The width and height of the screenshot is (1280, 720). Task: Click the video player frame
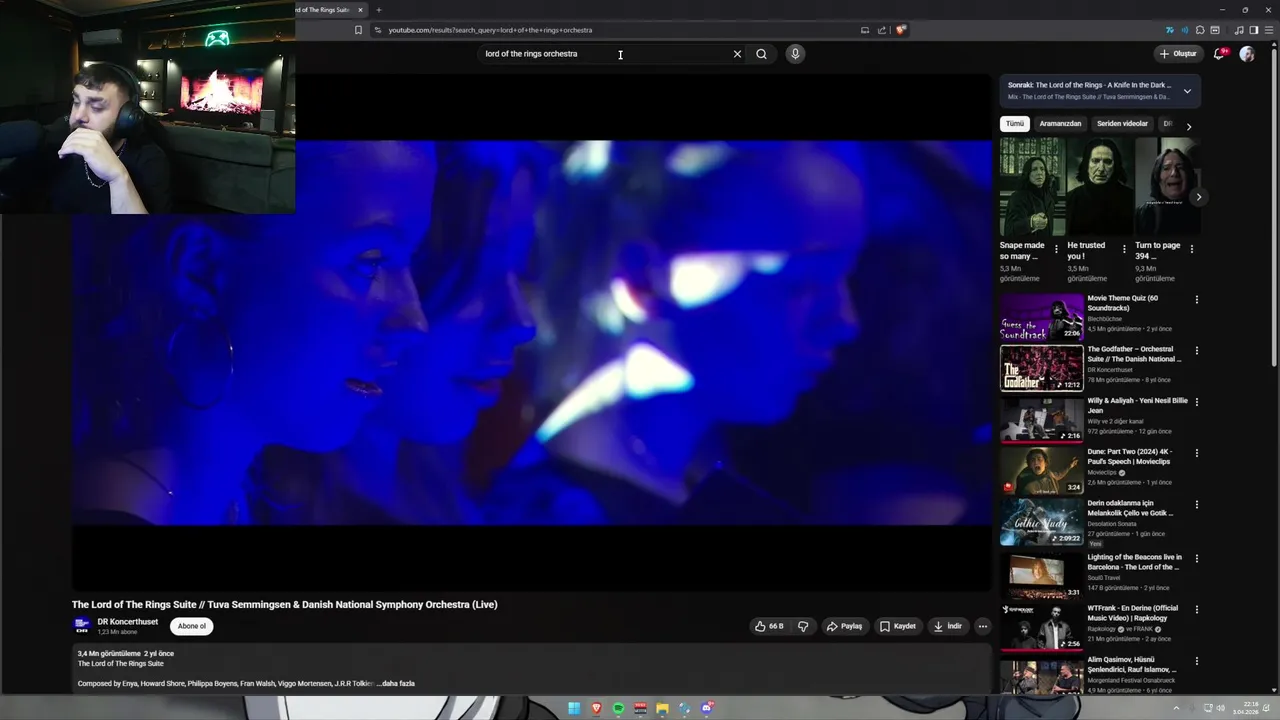531,333
